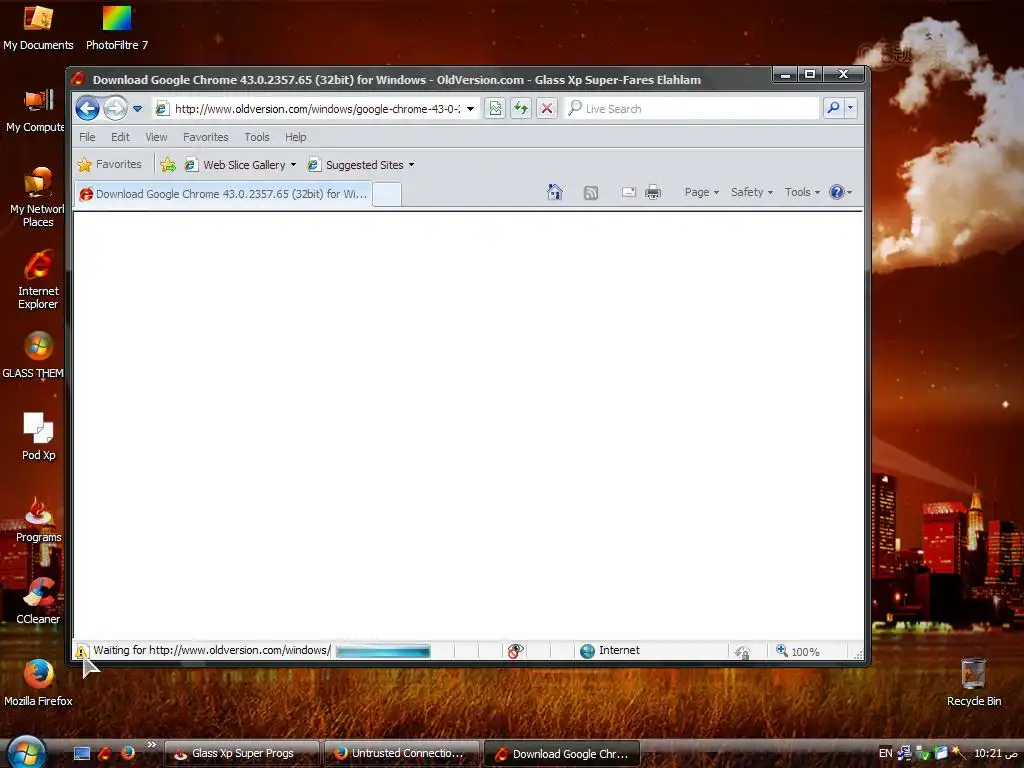Open My Computer desktop icon
Viewport: 1024px width, 768px height.
tap(37, 111)
